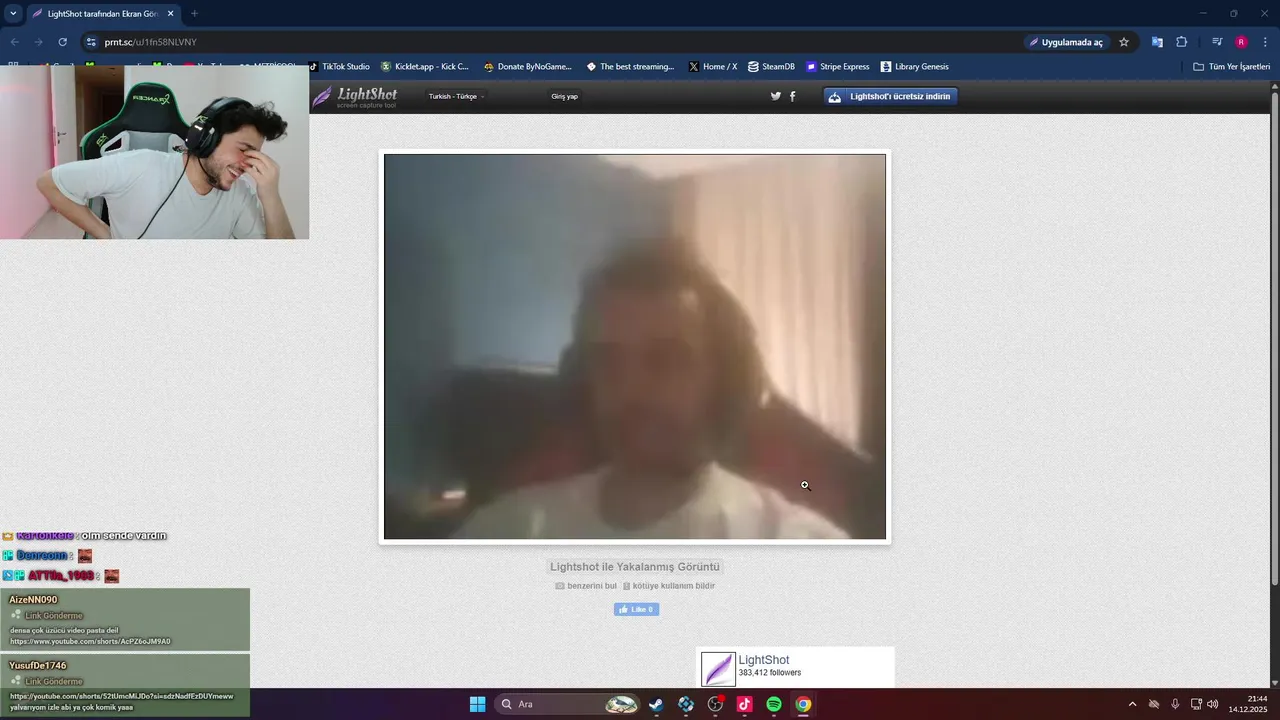
Task: Open the taskbar icon right of Steam
Action: 685,704
